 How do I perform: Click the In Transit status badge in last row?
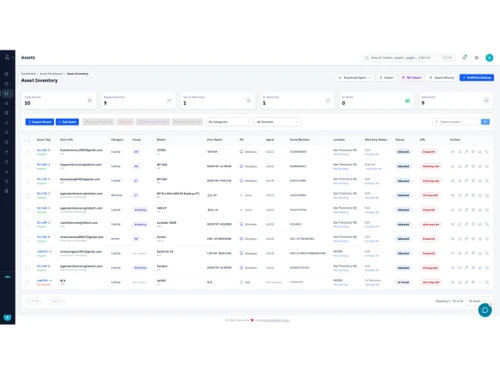(x=403, y=282)
